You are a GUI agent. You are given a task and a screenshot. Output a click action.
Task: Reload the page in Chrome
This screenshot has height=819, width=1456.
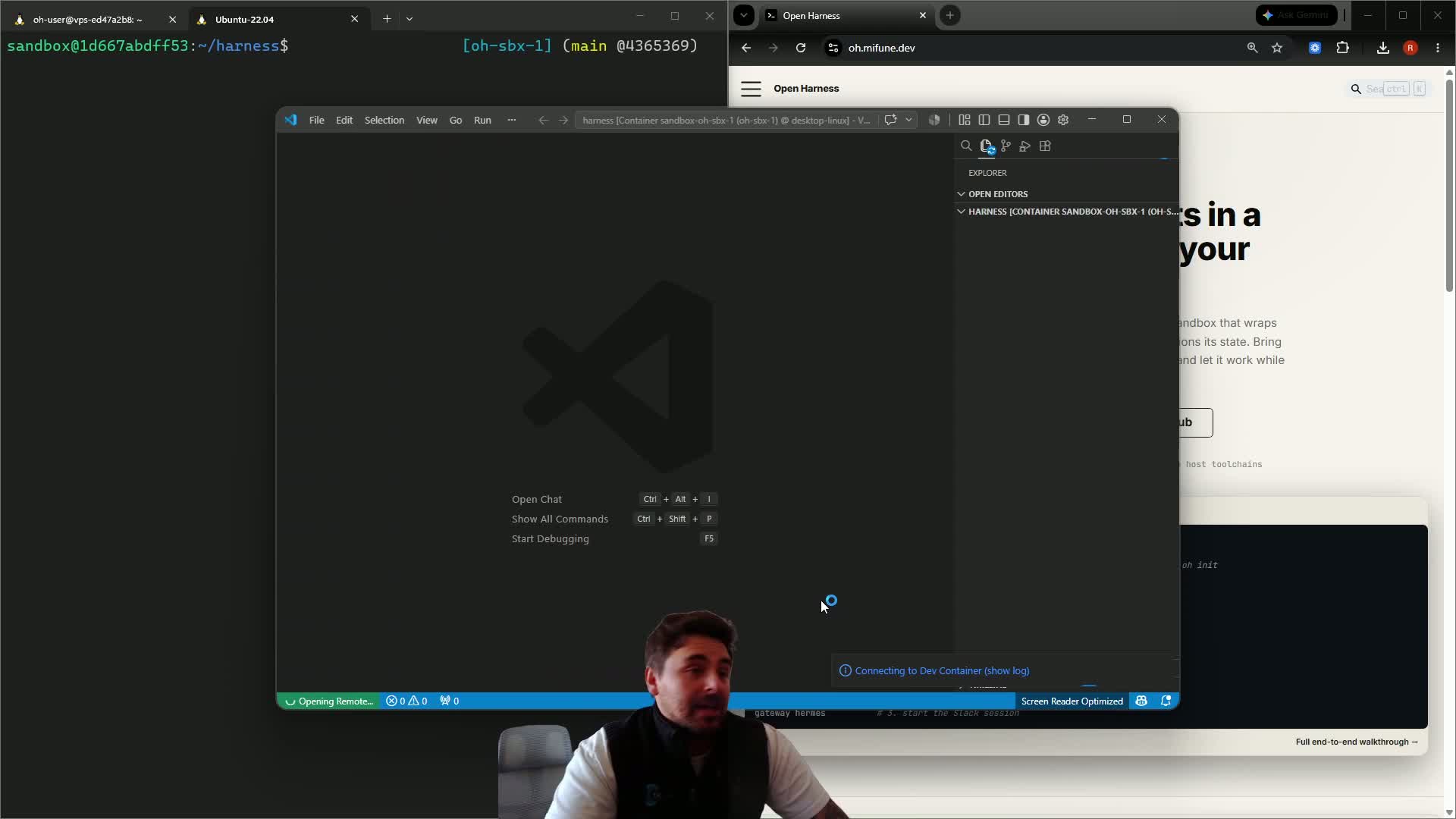click(800, 48)
